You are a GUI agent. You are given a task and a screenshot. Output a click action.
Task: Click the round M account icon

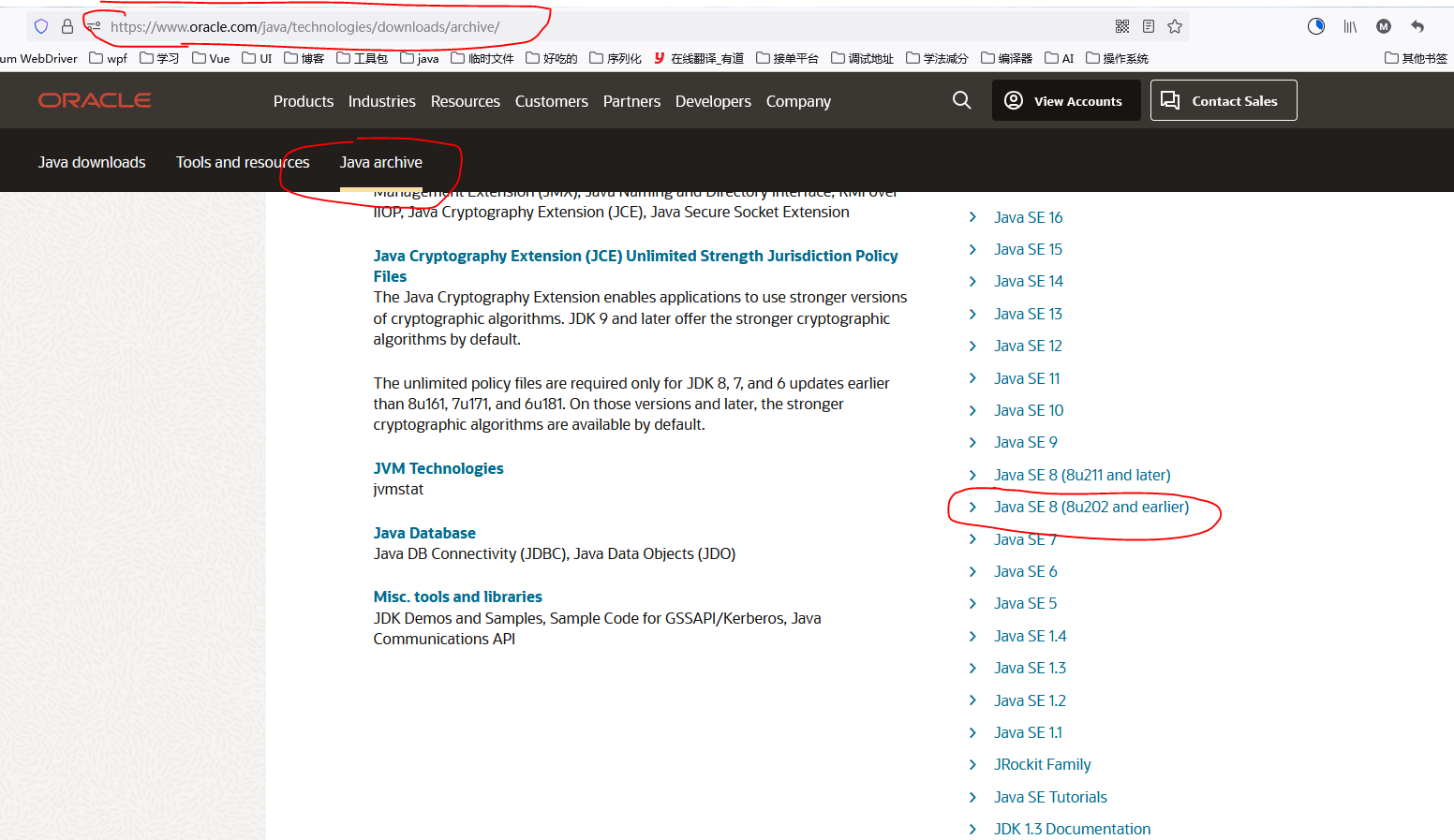coord(1384,26)
